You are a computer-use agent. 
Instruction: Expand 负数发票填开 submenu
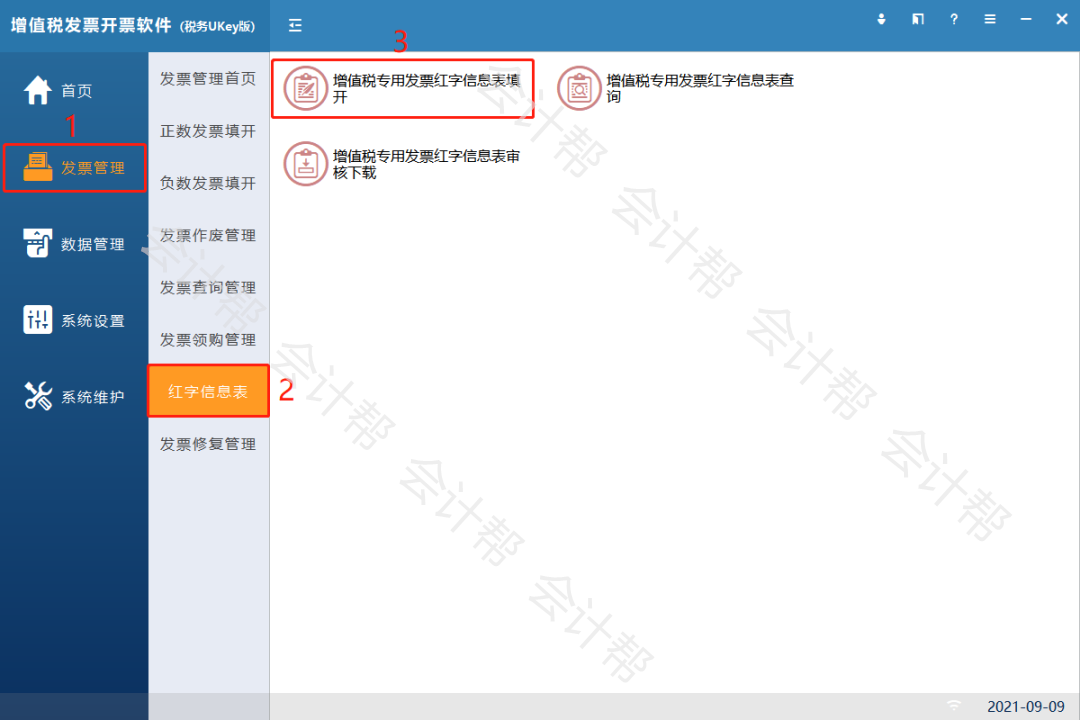tap(208, 183)
